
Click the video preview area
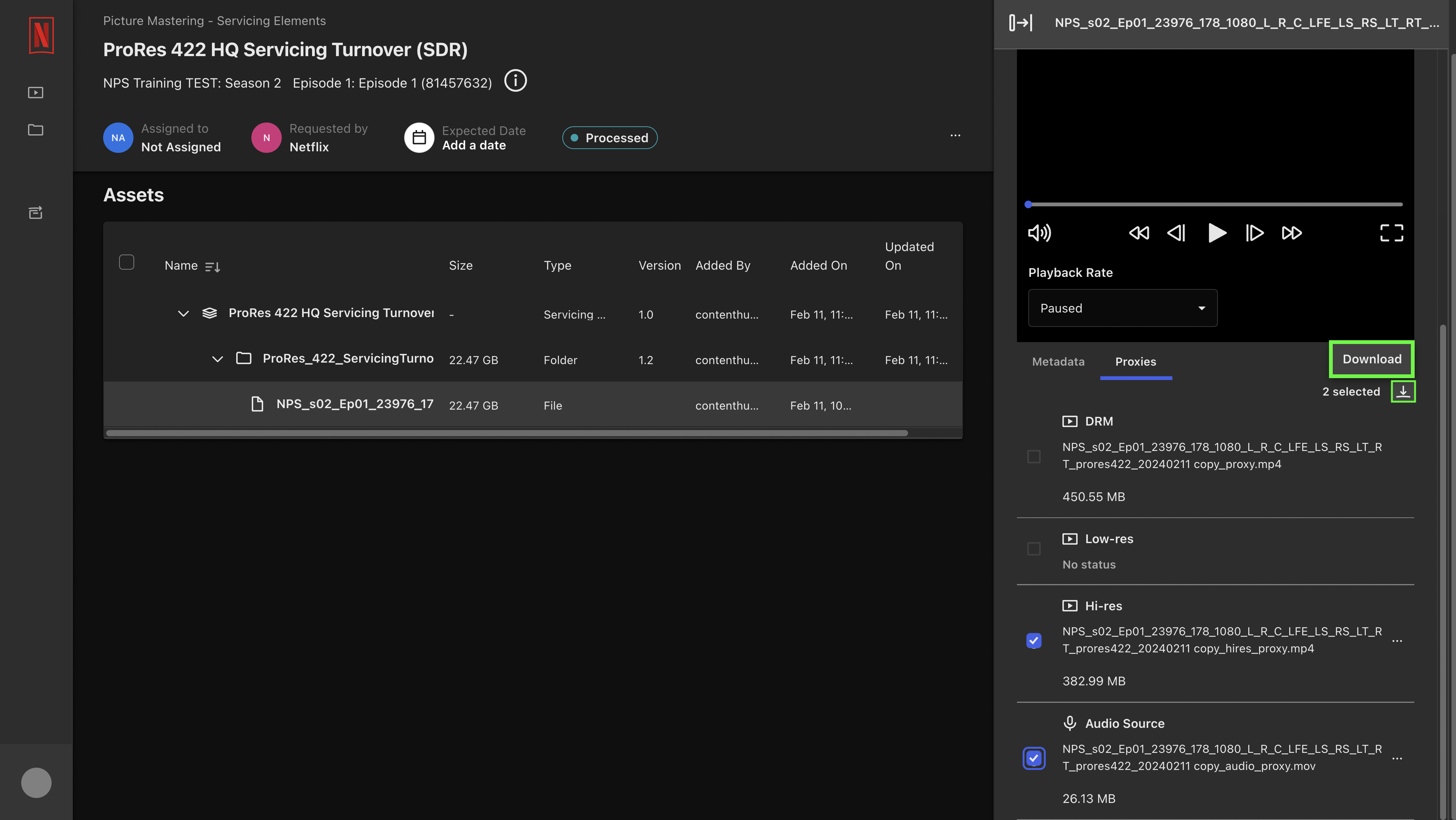click(1215, 124)
